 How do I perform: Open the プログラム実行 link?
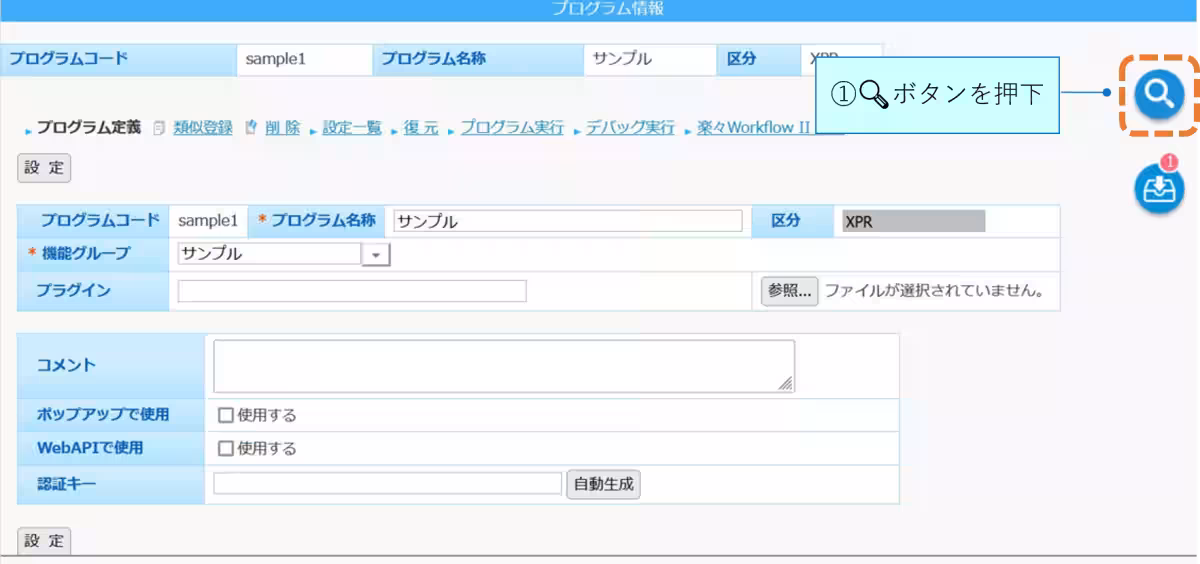coord(512,128)
